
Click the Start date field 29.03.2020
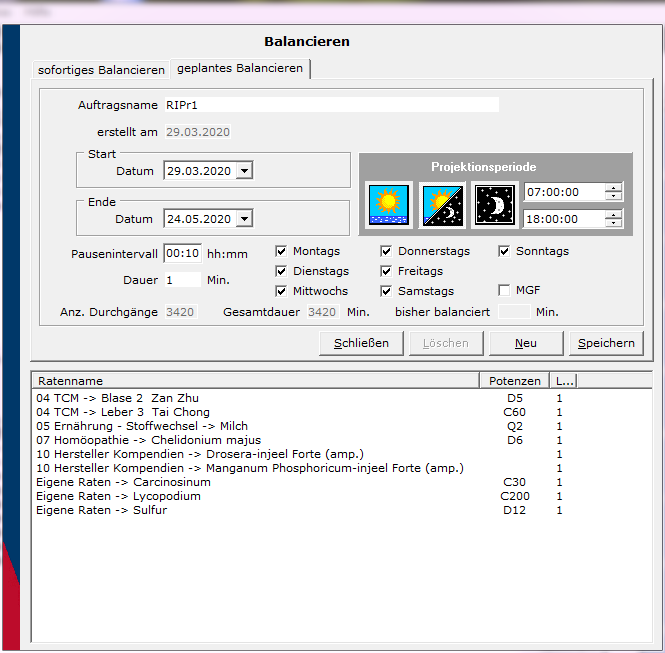click(x=200, y=171)
